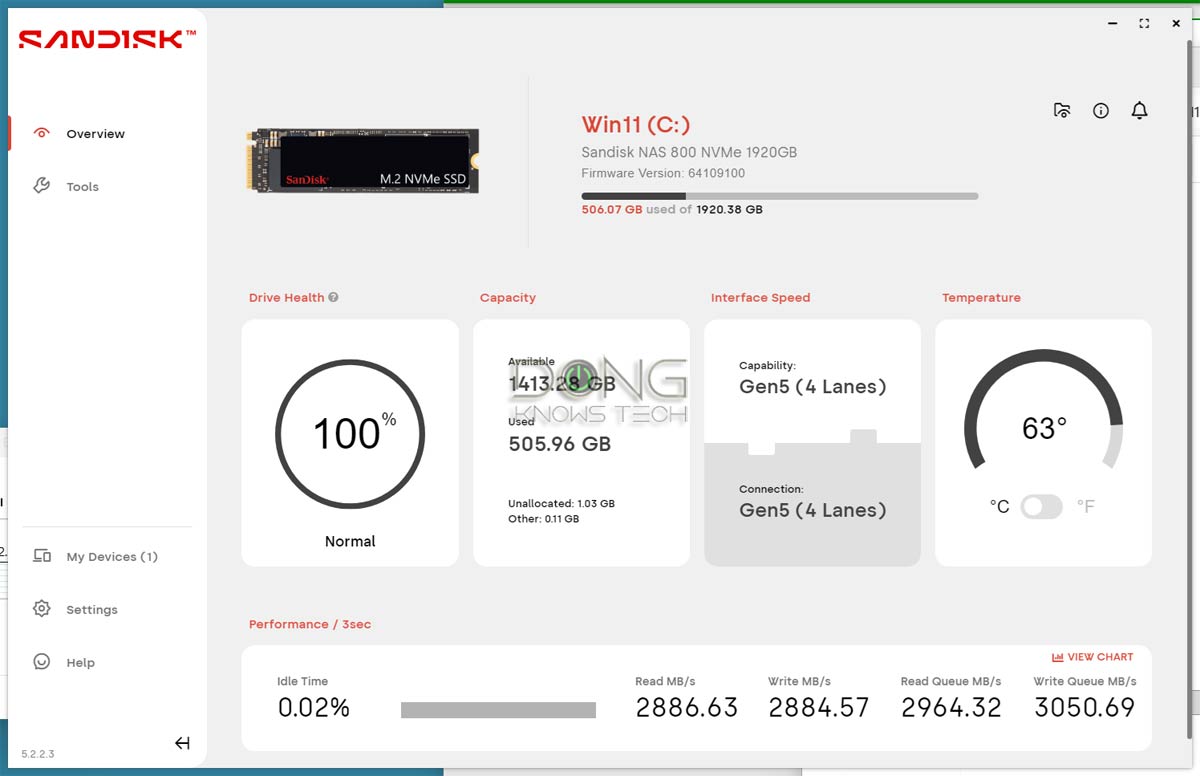Click the Idle Time 0.02% value
1200x776 pixels.
pos(314,708)
